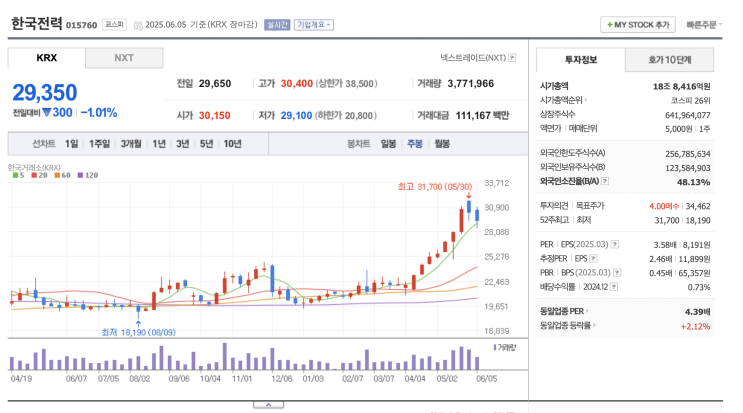743x413 pixels.
Task: Click the 시가총액 value 18조 8,416억원
Action: click(681, 86)
